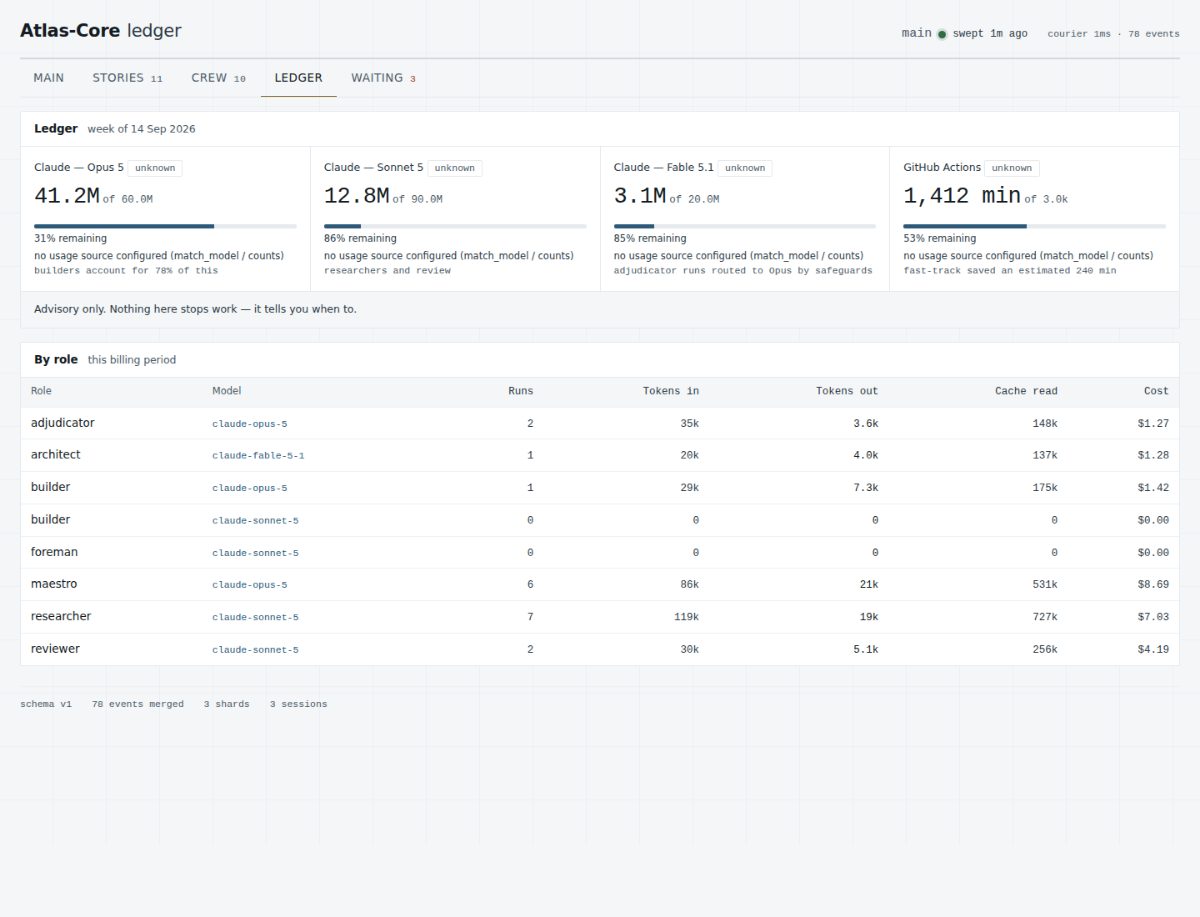Viewport: 1200px width, 917px height.
Task: Click the GitHub Actions minutes progress bar
Action: pos(1034,226)
